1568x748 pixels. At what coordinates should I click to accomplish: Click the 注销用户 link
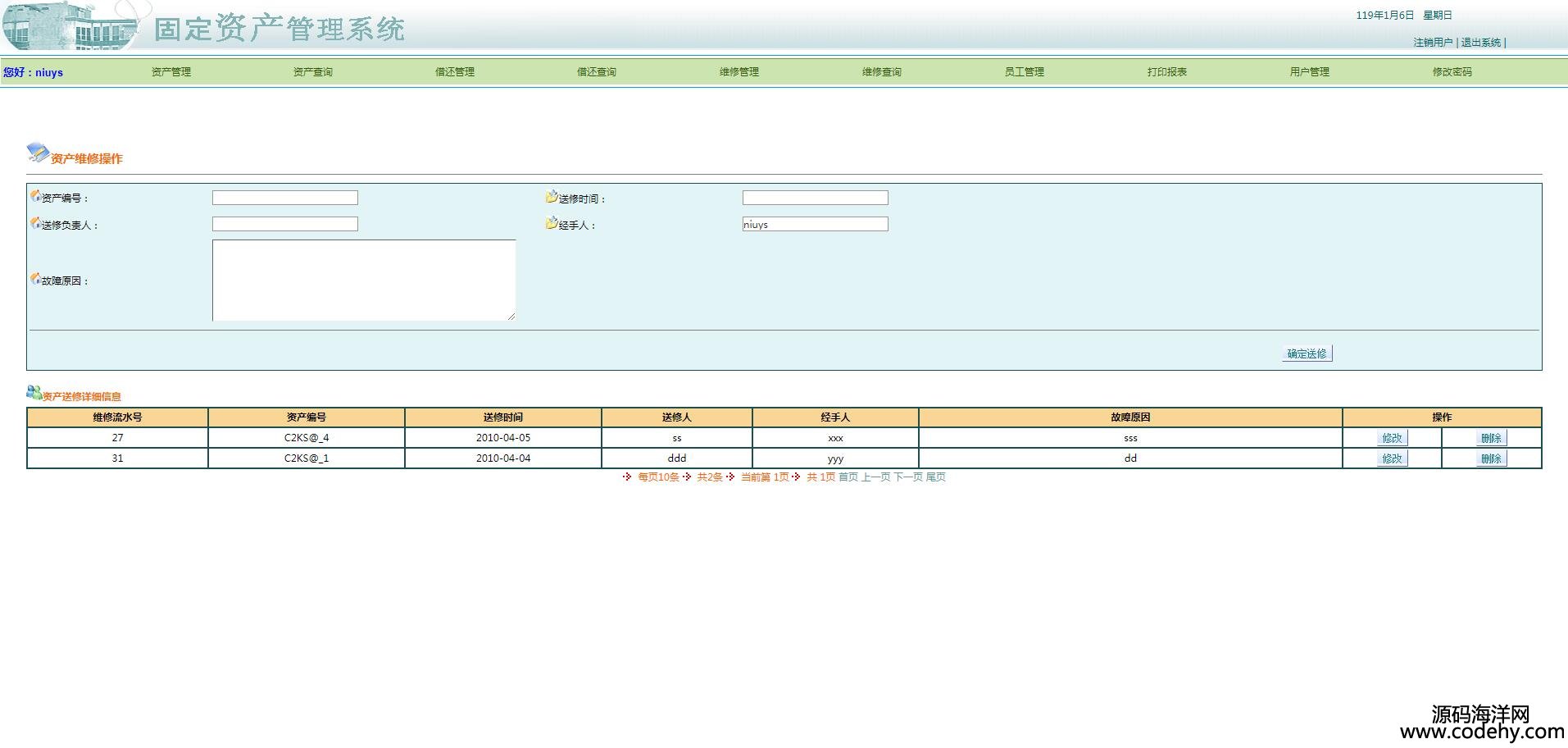(1432, 43)
